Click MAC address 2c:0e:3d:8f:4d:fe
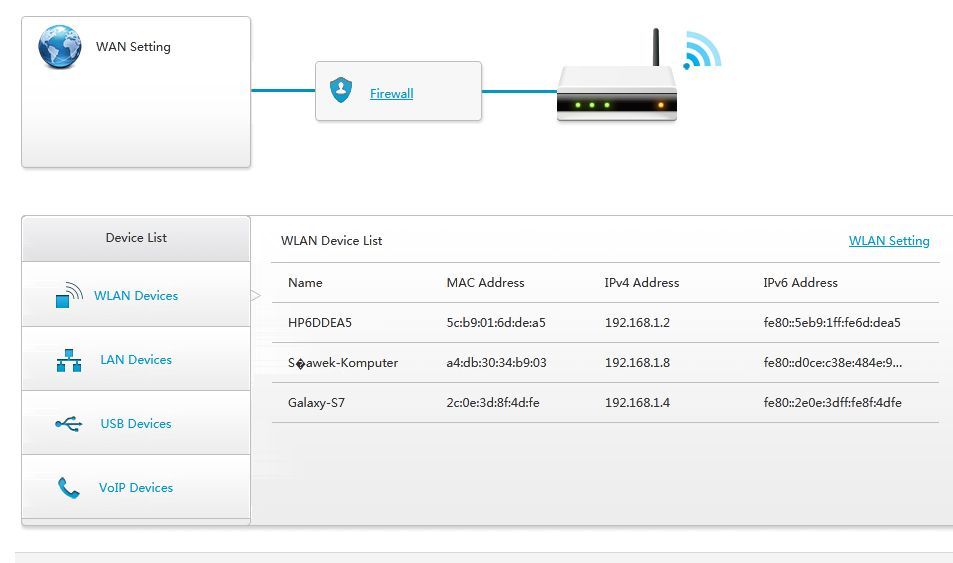953x563 pixels. click(x=493, y=402)
